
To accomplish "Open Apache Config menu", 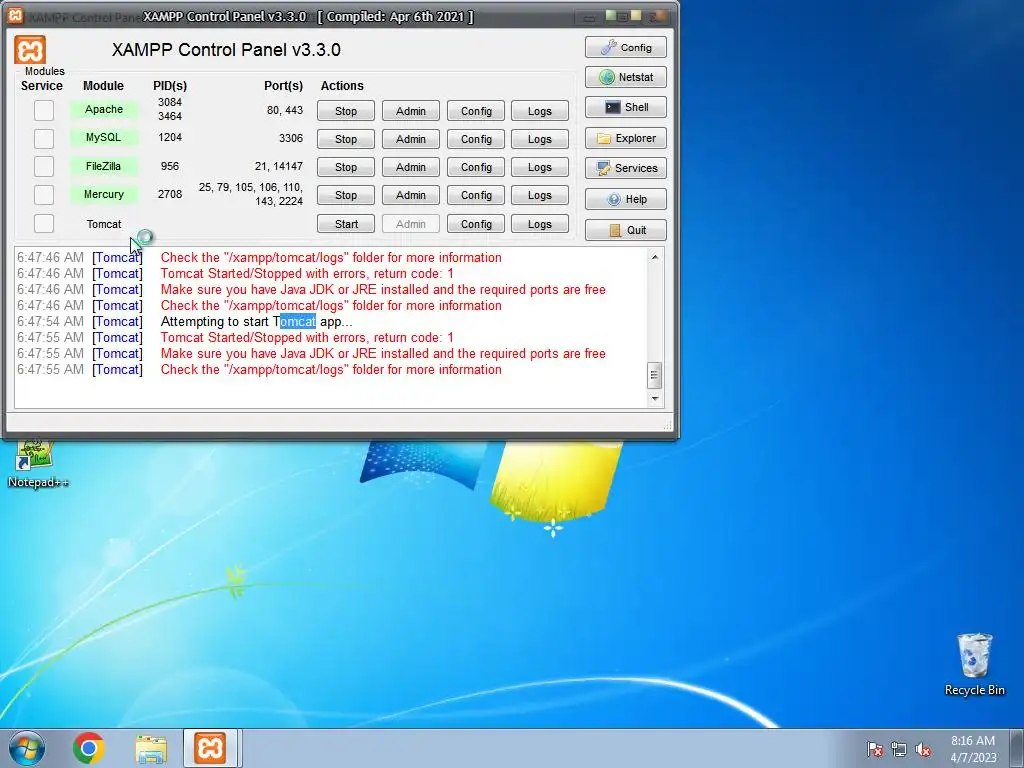I will 476,111.
